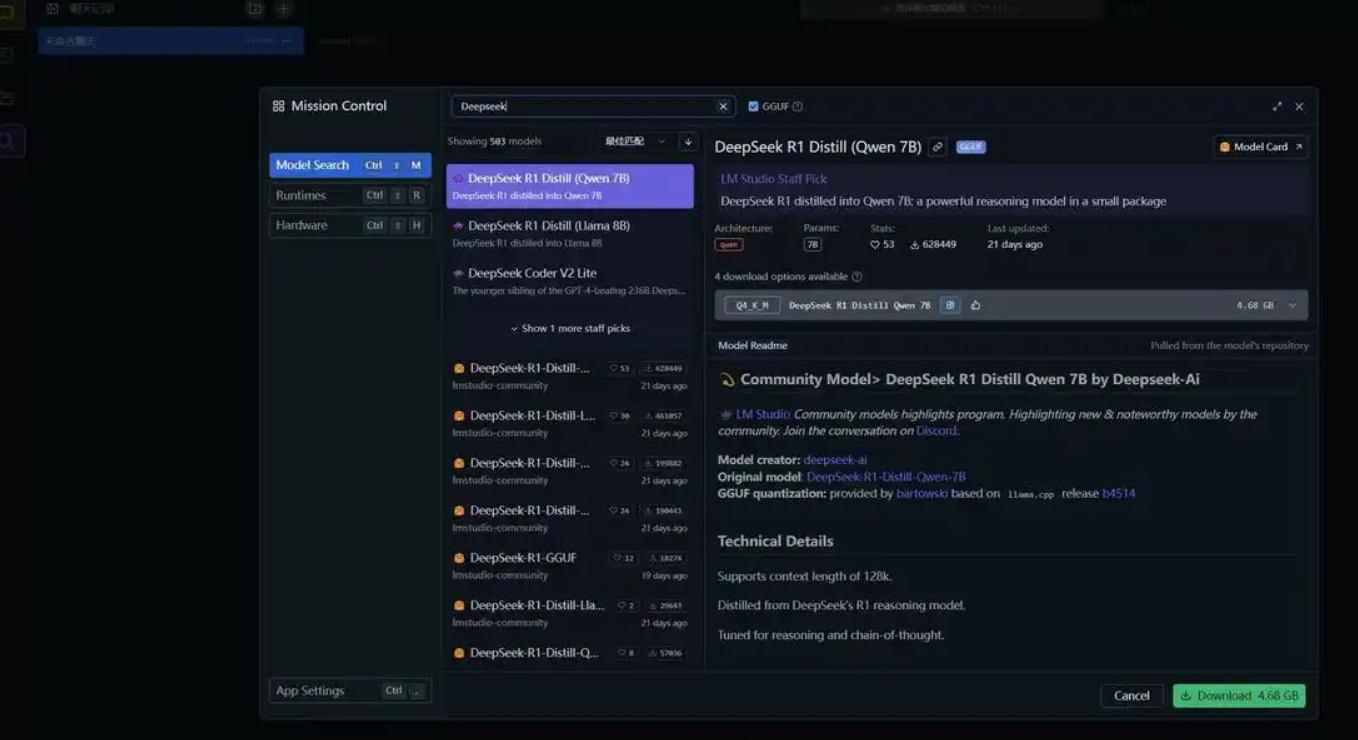Image resolution: width=1358 pixels, height=740 pixels.
Task: Click plus icon to create new chat
Action: (x=283, y=9)
